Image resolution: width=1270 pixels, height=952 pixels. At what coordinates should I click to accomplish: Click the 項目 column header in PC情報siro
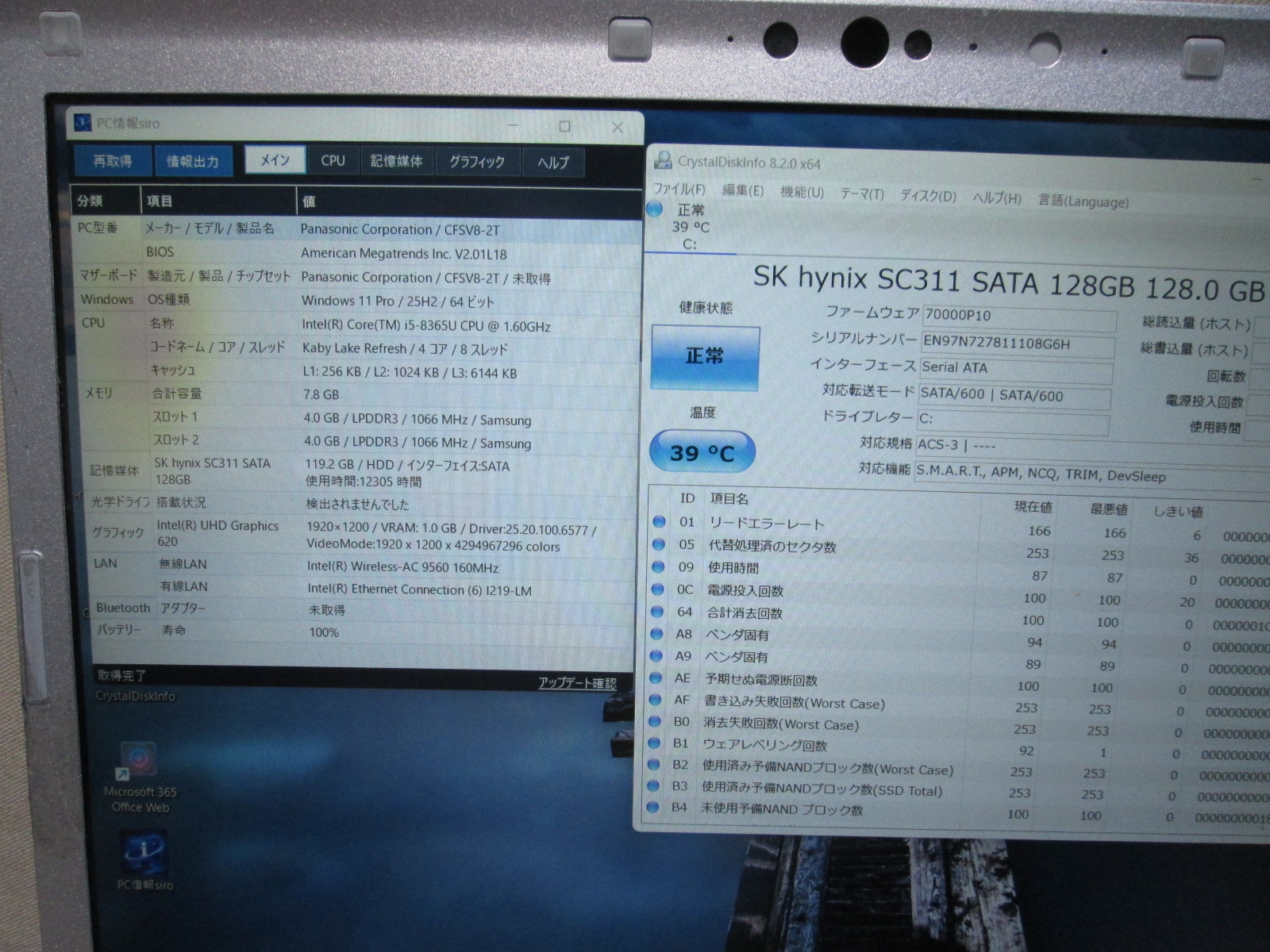tap(218, 202)
